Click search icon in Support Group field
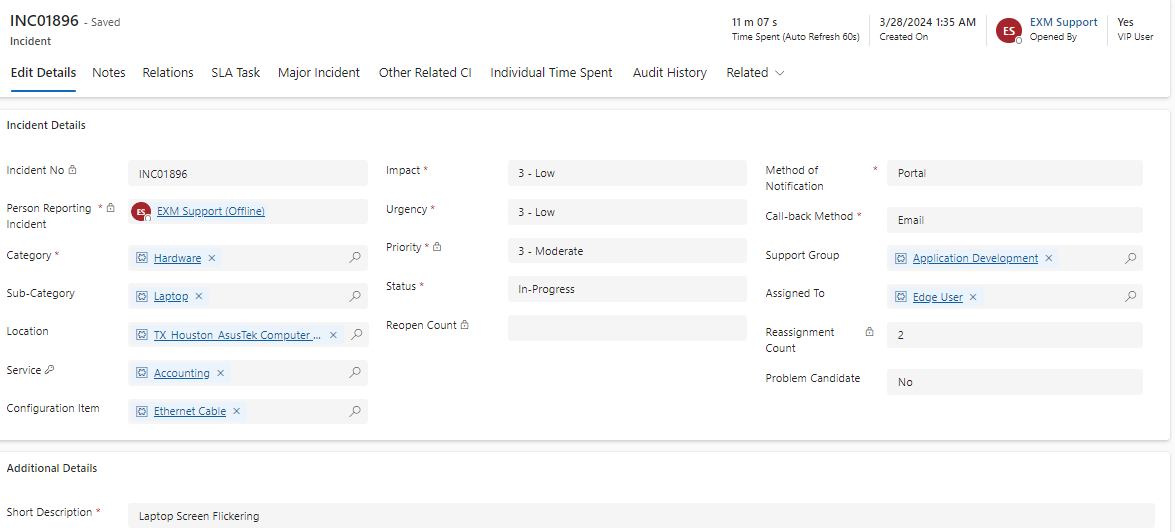 pos(1130,259)
